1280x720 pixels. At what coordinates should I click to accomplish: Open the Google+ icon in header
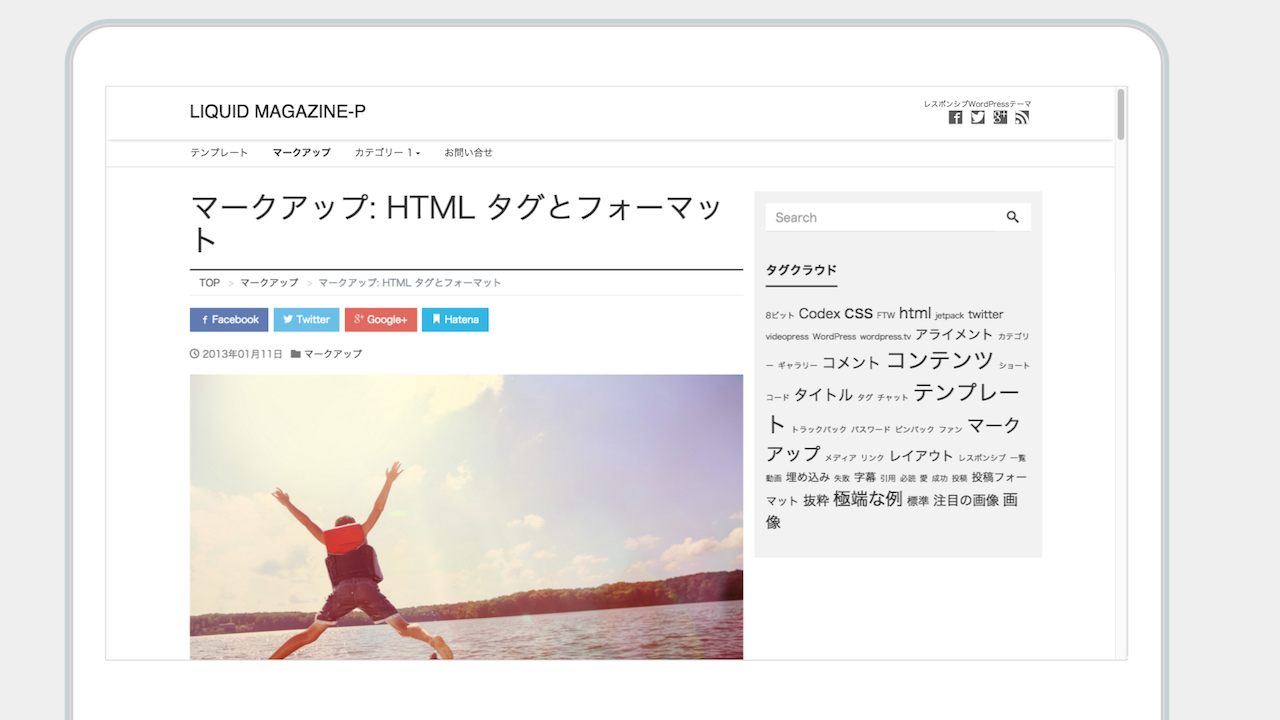(x=1000, y=118)
